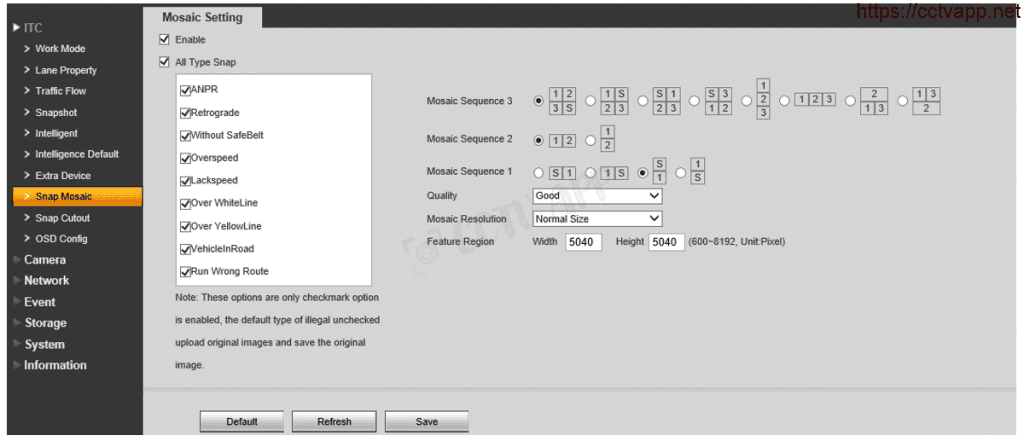The width and height of the screenshot is (1024, 441).
Task: Uncheck the Enable checkbox
Action: [164, 40]
